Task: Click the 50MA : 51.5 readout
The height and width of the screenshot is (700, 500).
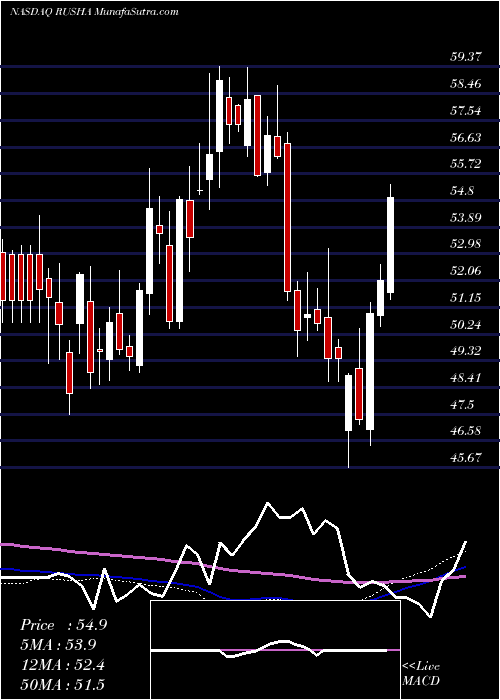Action: (x=62, y=684)
